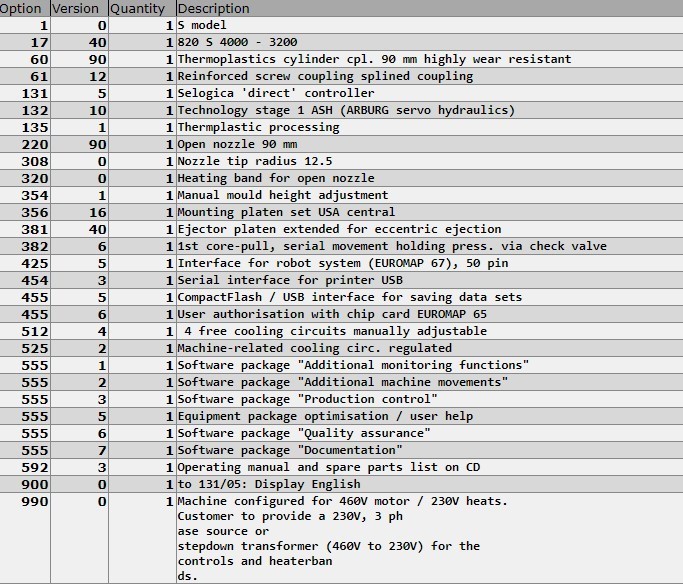Select the 'Quality assurance' software package row
This screenshot has height=584, width=683.
click(342, 433)
